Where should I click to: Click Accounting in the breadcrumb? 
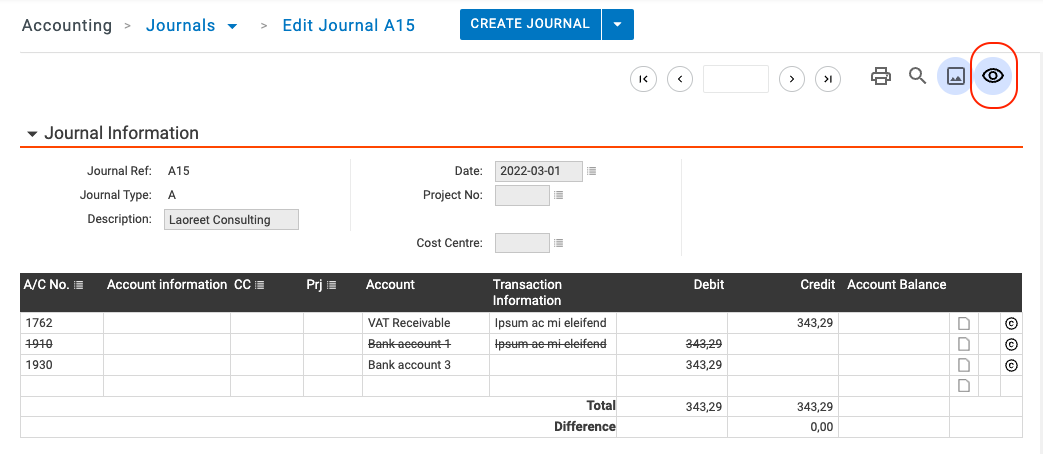[x=66, y=26]
